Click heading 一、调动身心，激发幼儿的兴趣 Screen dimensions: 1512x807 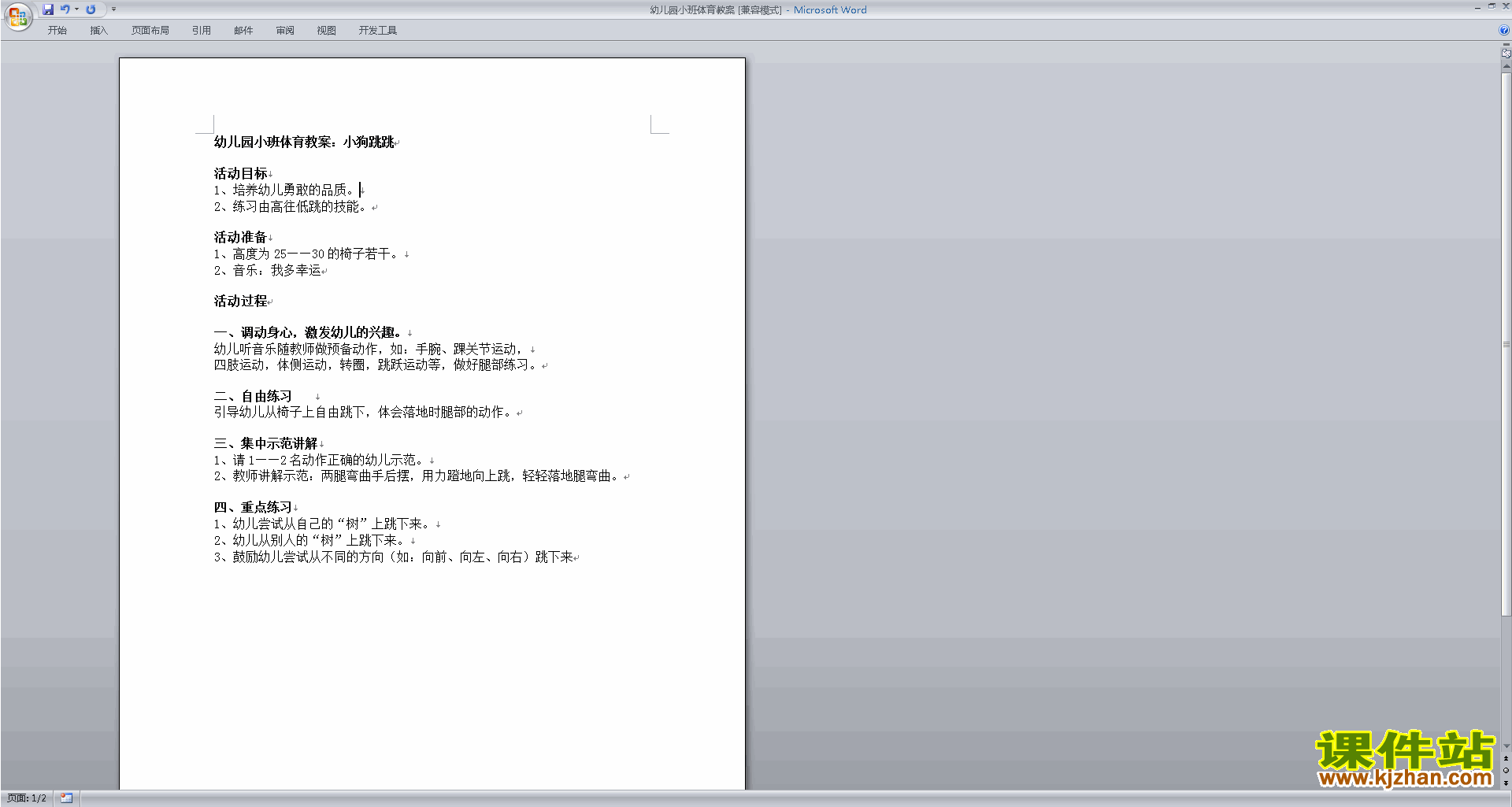309,332
